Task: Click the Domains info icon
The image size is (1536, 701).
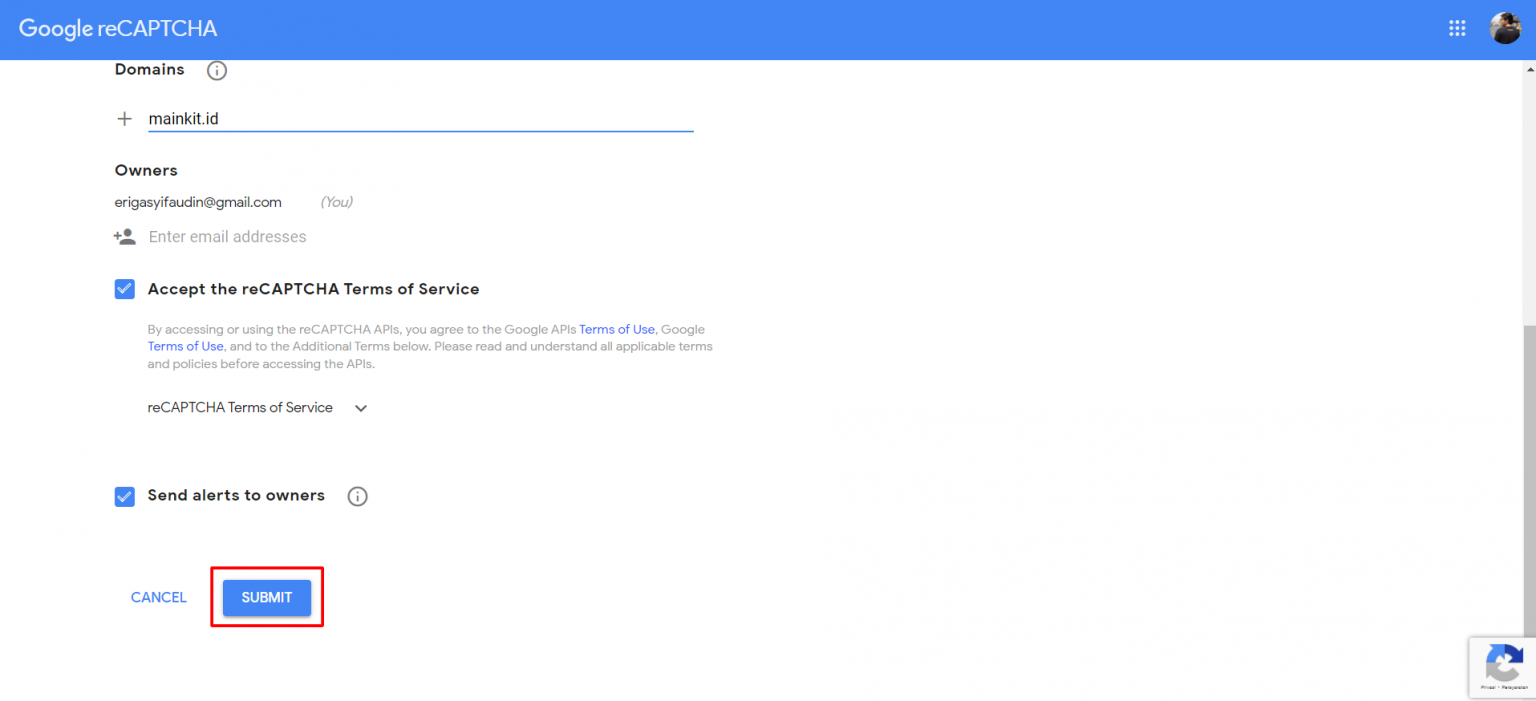Action: coord(217,71)
